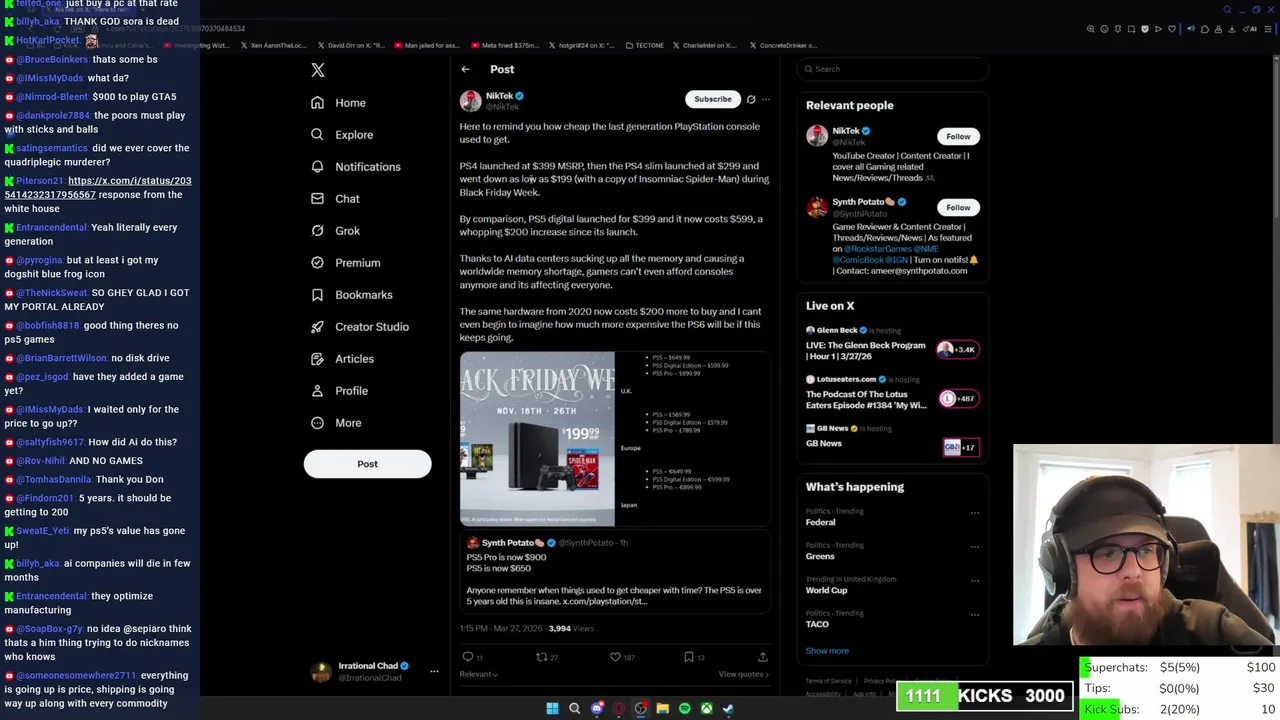Open NikTek's avatar in the post header
The height and width of the screenshot is (720, 1280).
click(470, 101)
